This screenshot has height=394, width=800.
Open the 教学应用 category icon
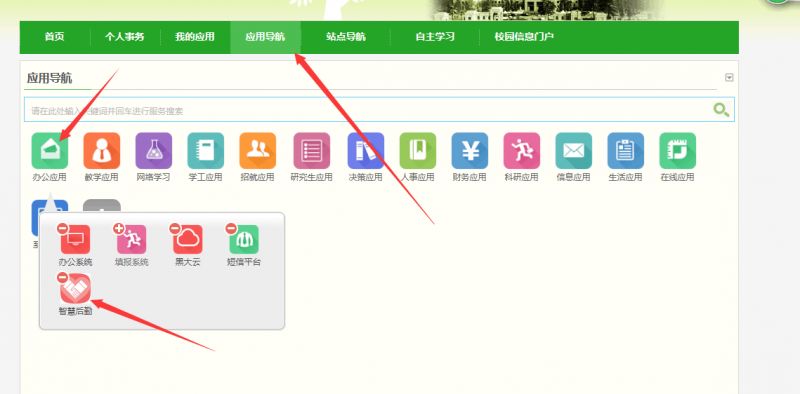tap(102, 151)
